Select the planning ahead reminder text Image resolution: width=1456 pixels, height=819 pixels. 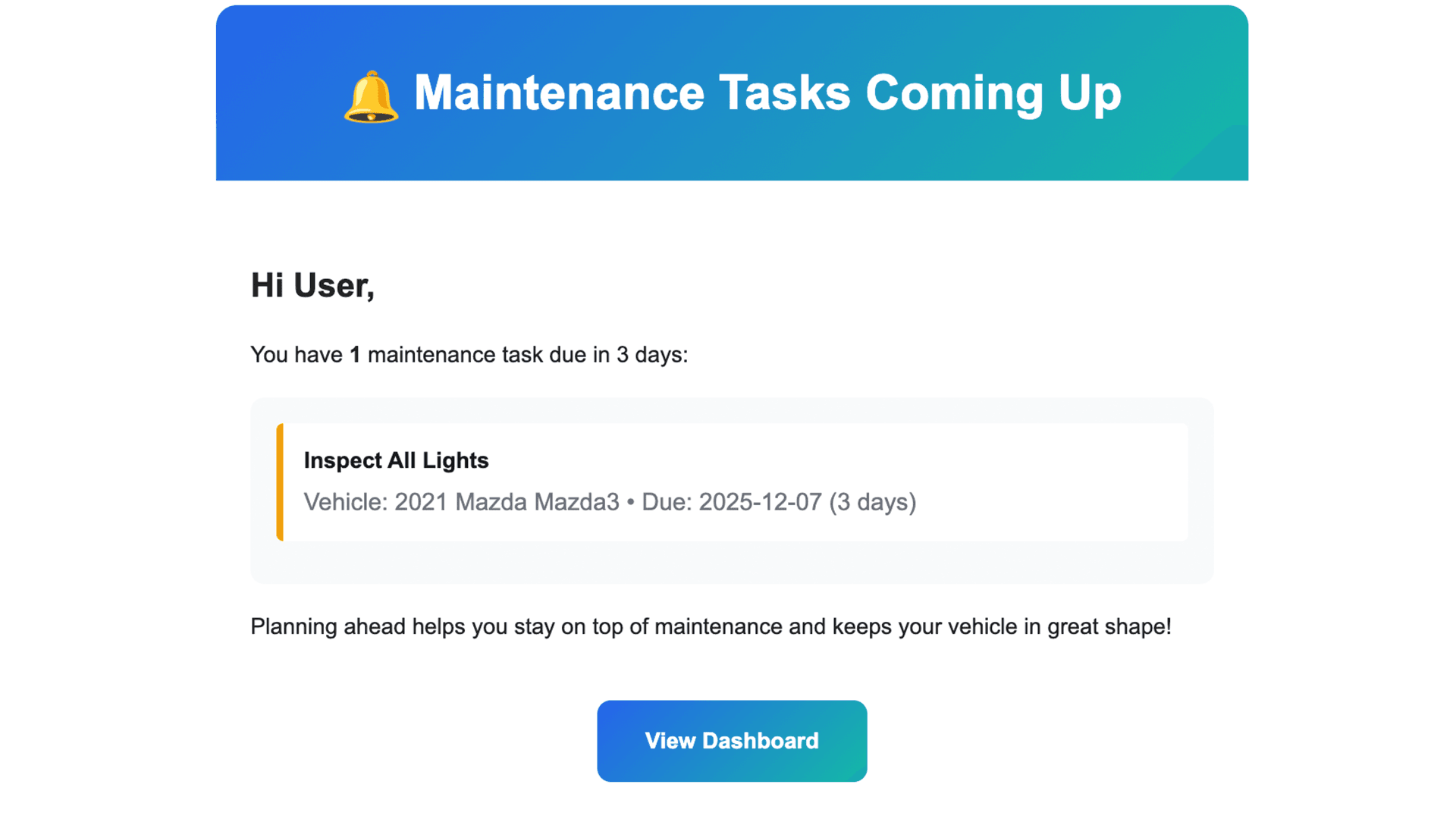click(x=711, y=627)
